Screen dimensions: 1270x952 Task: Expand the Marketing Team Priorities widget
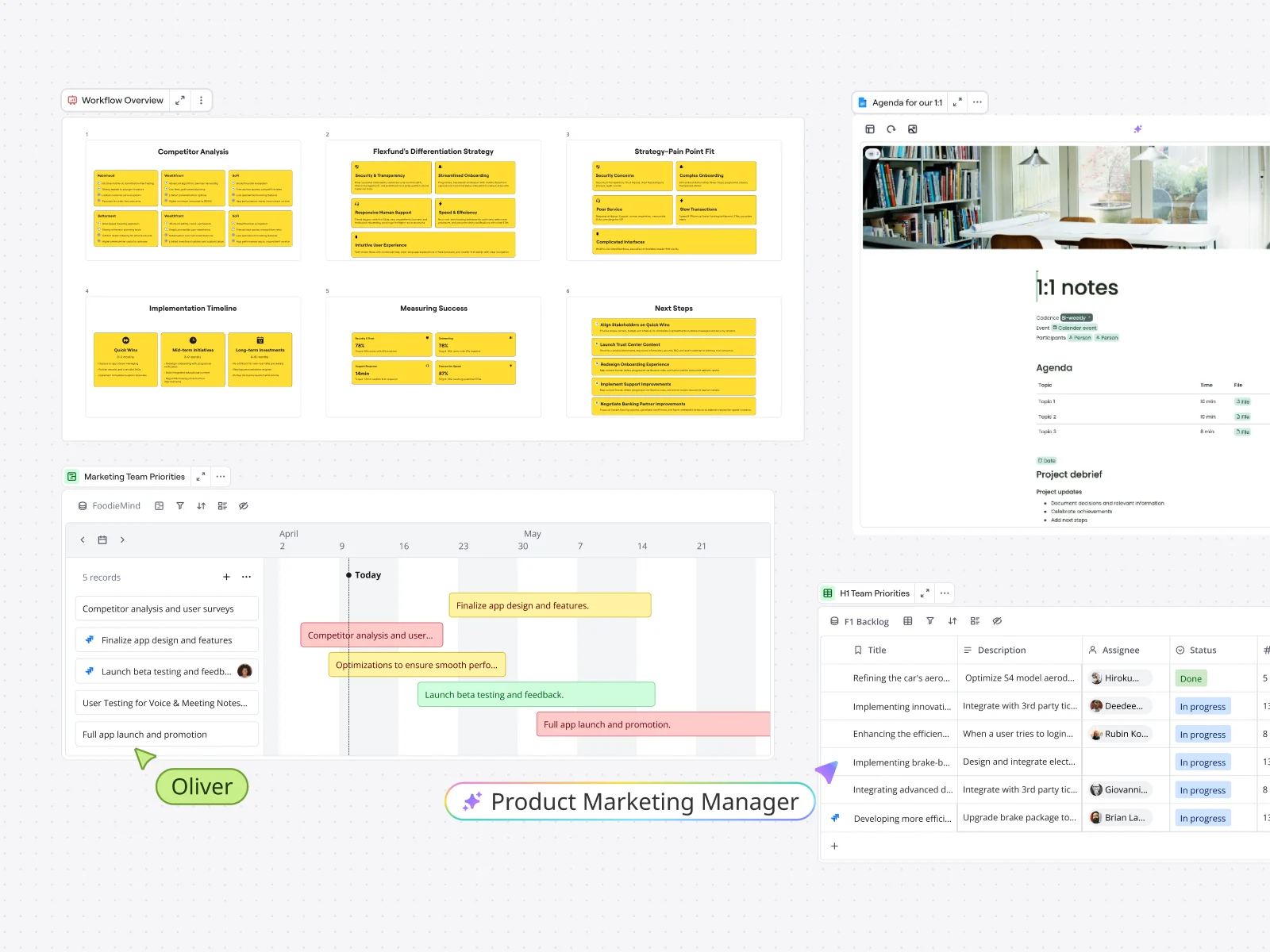(201, 477)
